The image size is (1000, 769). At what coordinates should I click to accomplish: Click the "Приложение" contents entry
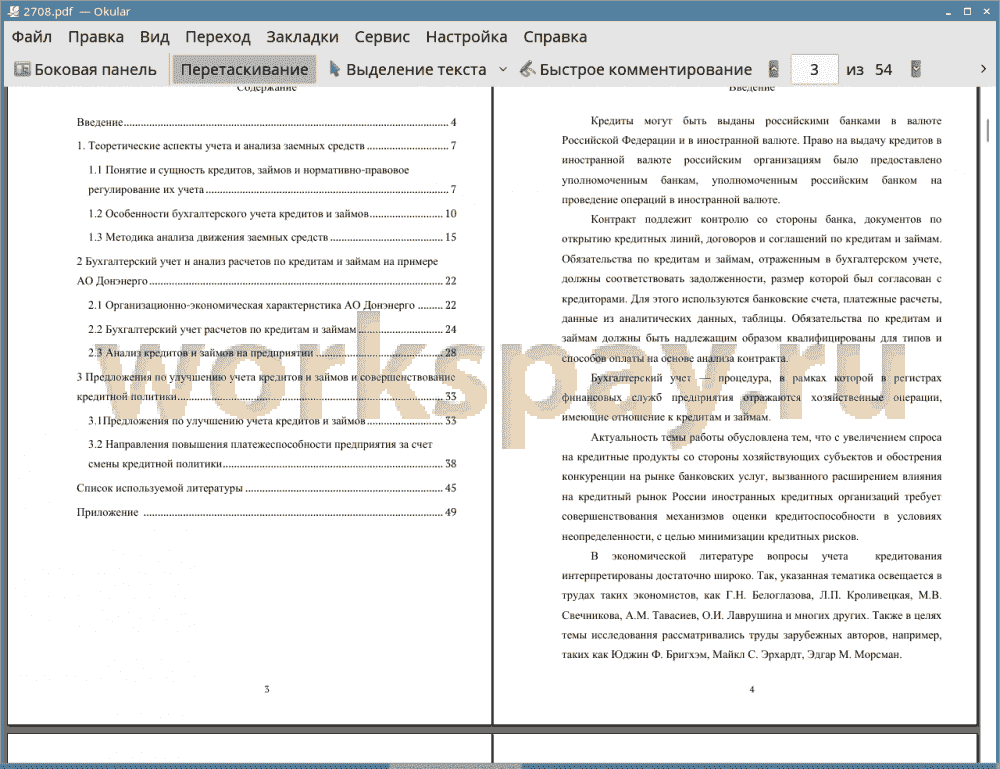pos(266,512)
